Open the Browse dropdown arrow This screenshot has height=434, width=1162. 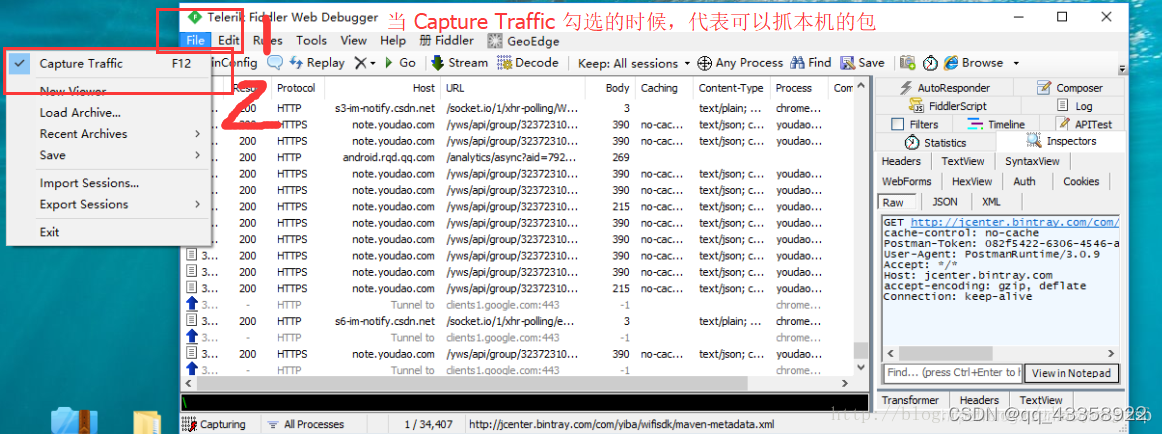click(1016, 64)
